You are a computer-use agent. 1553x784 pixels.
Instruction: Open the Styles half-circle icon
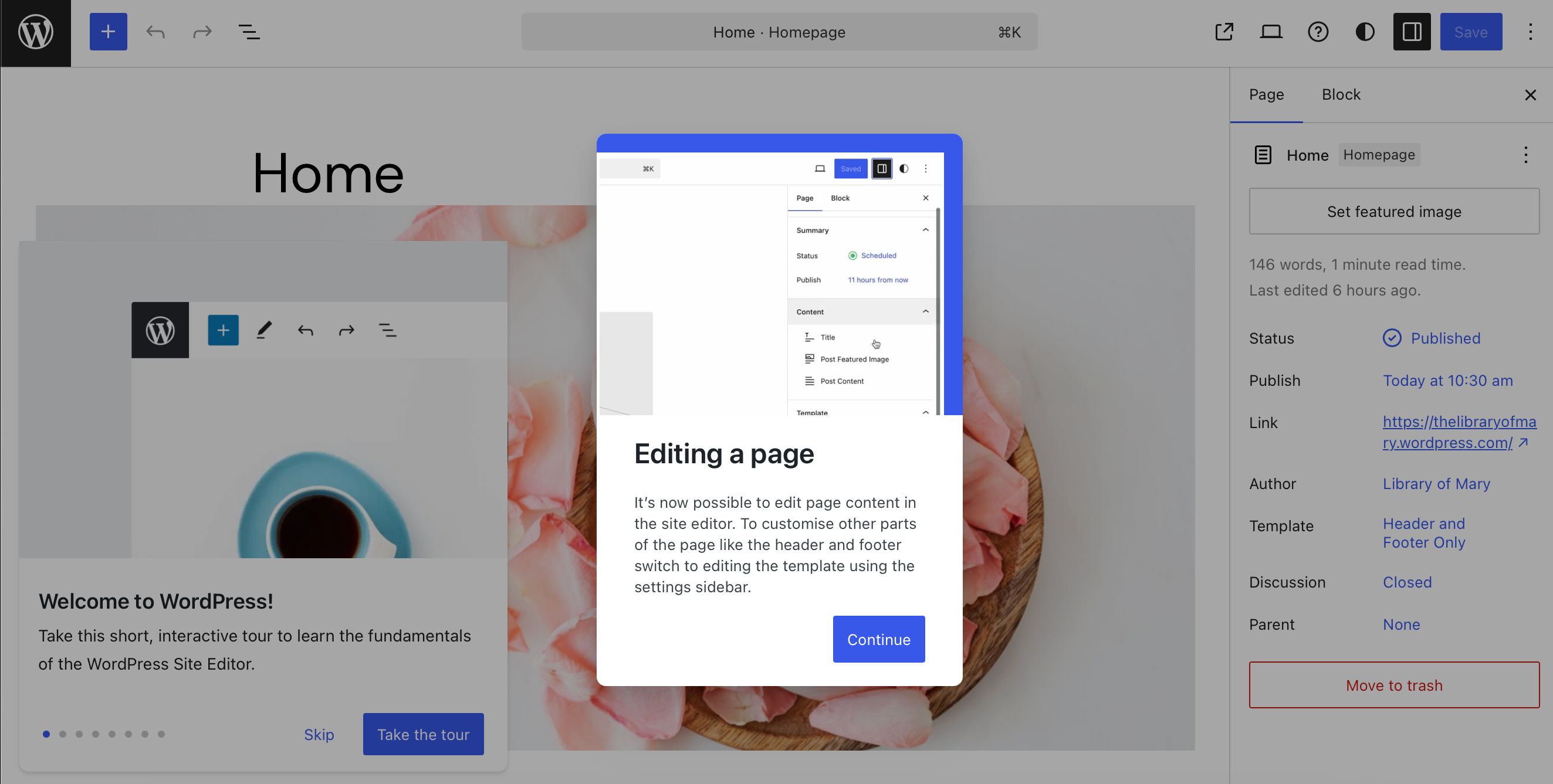[x=1365, y=32]
